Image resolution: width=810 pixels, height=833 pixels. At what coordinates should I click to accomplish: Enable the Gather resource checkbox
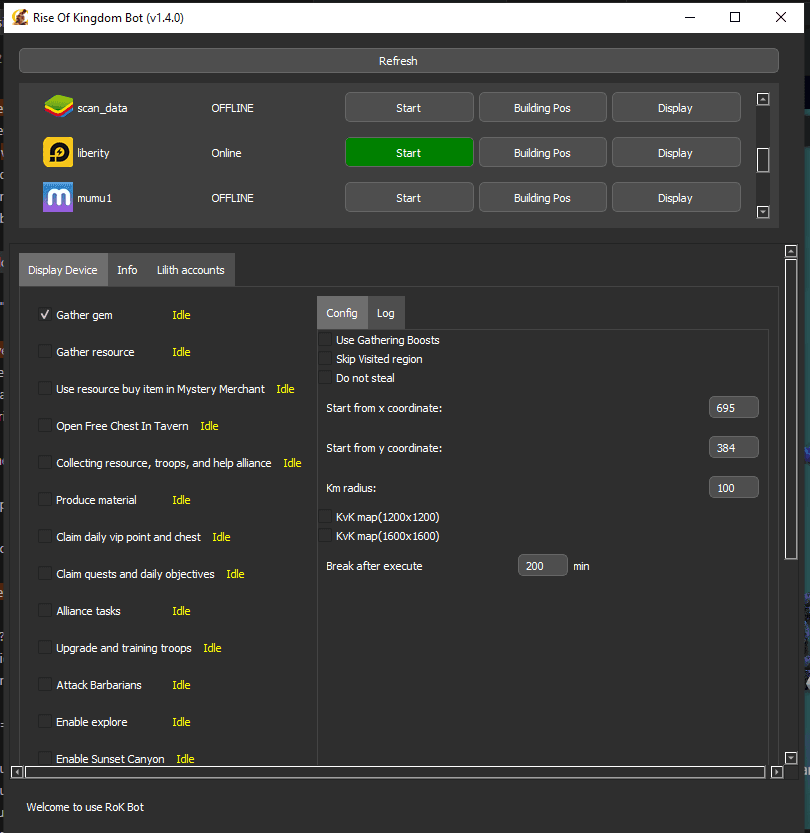45,352
